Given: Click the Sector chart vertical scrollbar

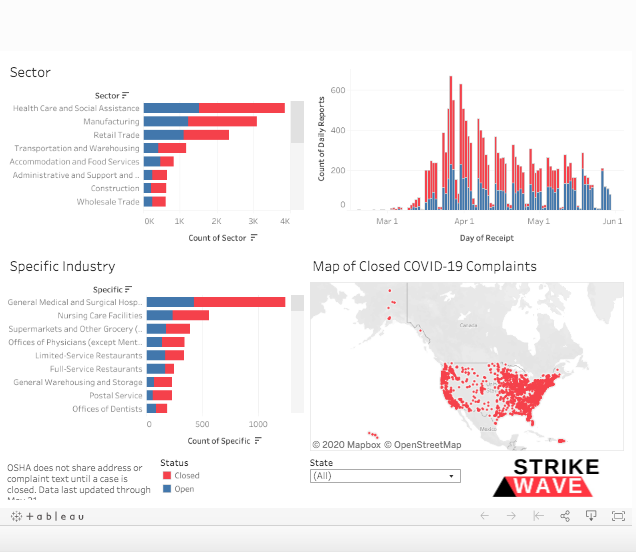Looking at the screenshot, I should pyautogui.click(x=297, y=120).
